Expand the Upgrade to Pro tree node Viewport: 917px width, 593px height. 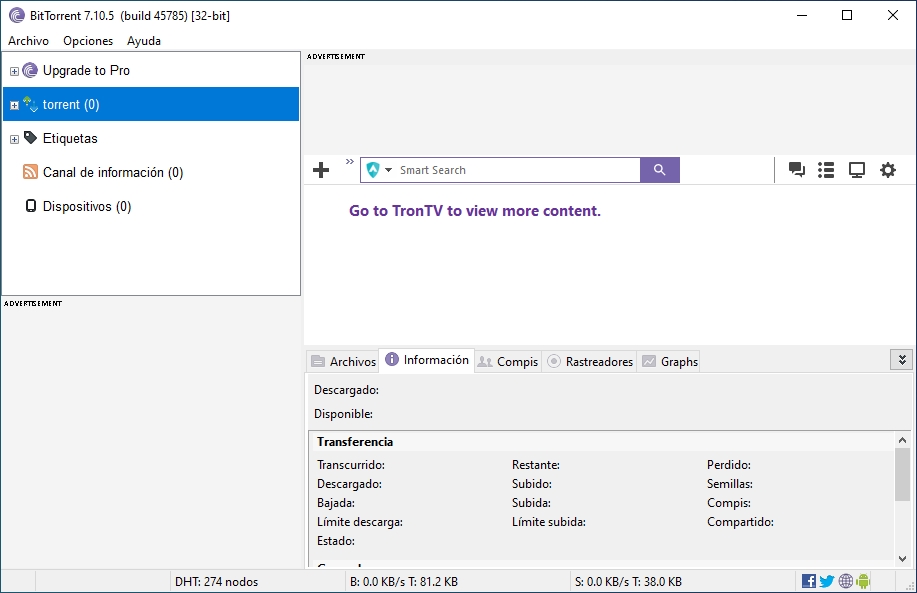15,71
